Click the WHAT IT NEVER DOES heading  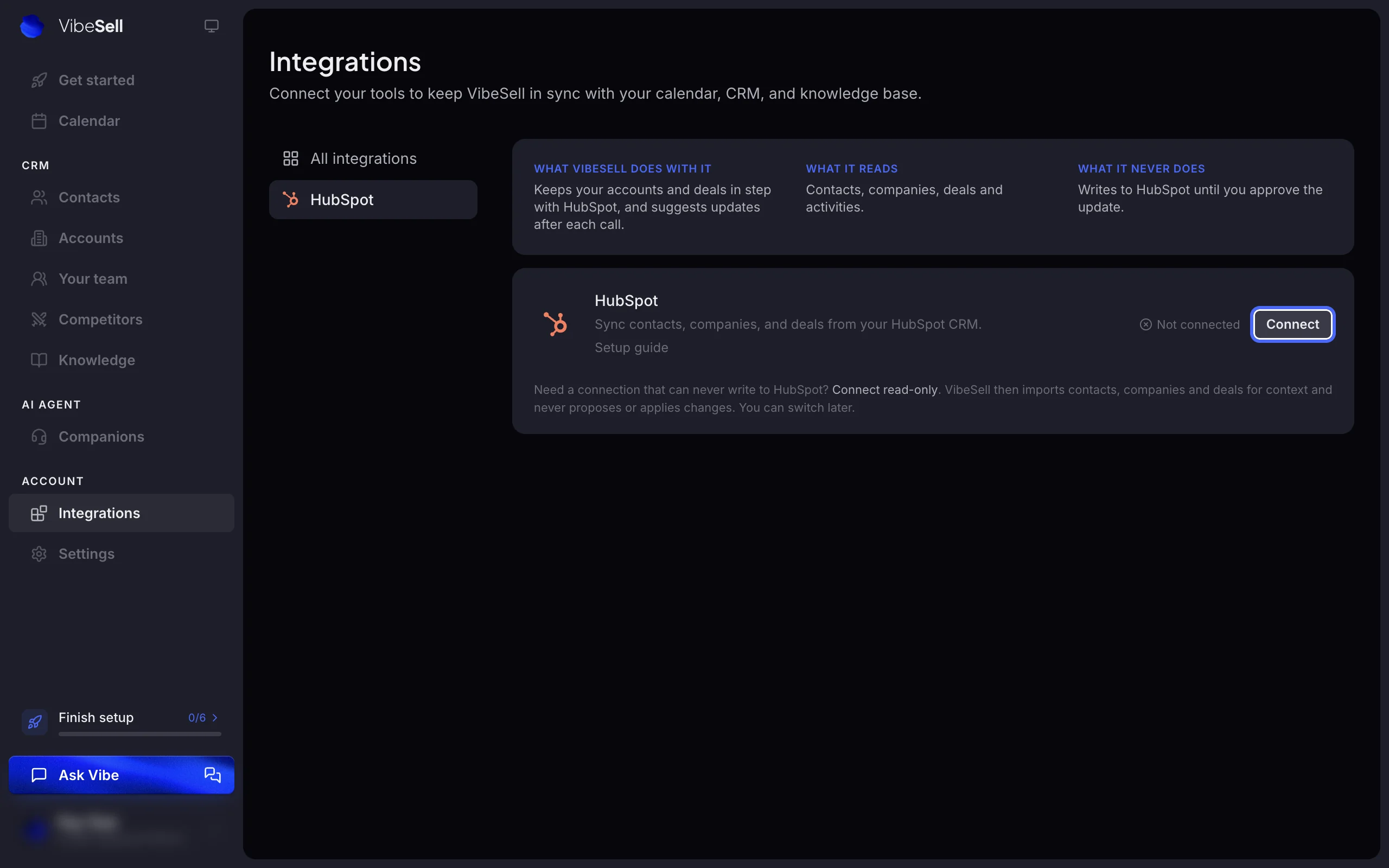pos(1141,169)
